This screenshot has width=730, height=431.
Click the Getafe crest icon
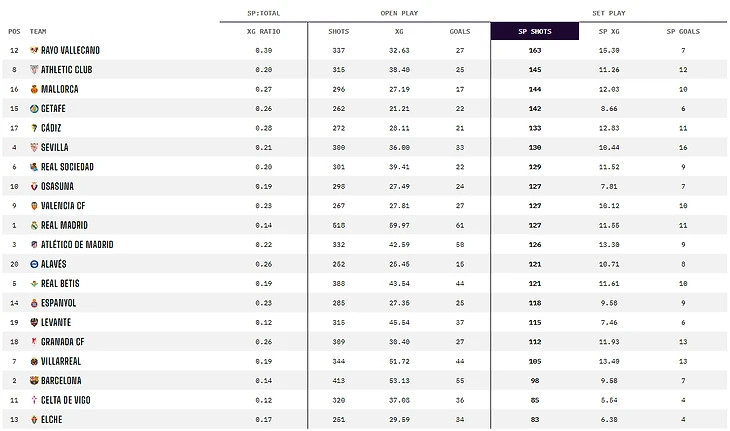pos(34,108)
